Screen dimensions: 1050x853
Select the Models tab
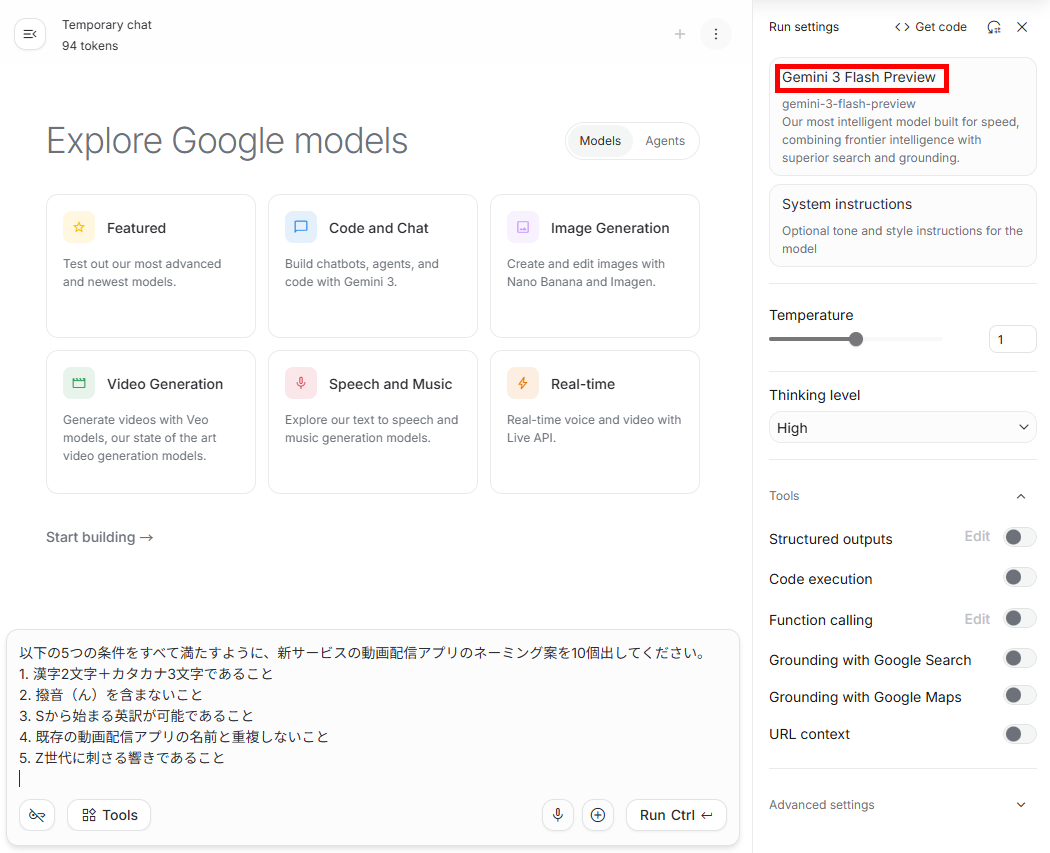600,141
